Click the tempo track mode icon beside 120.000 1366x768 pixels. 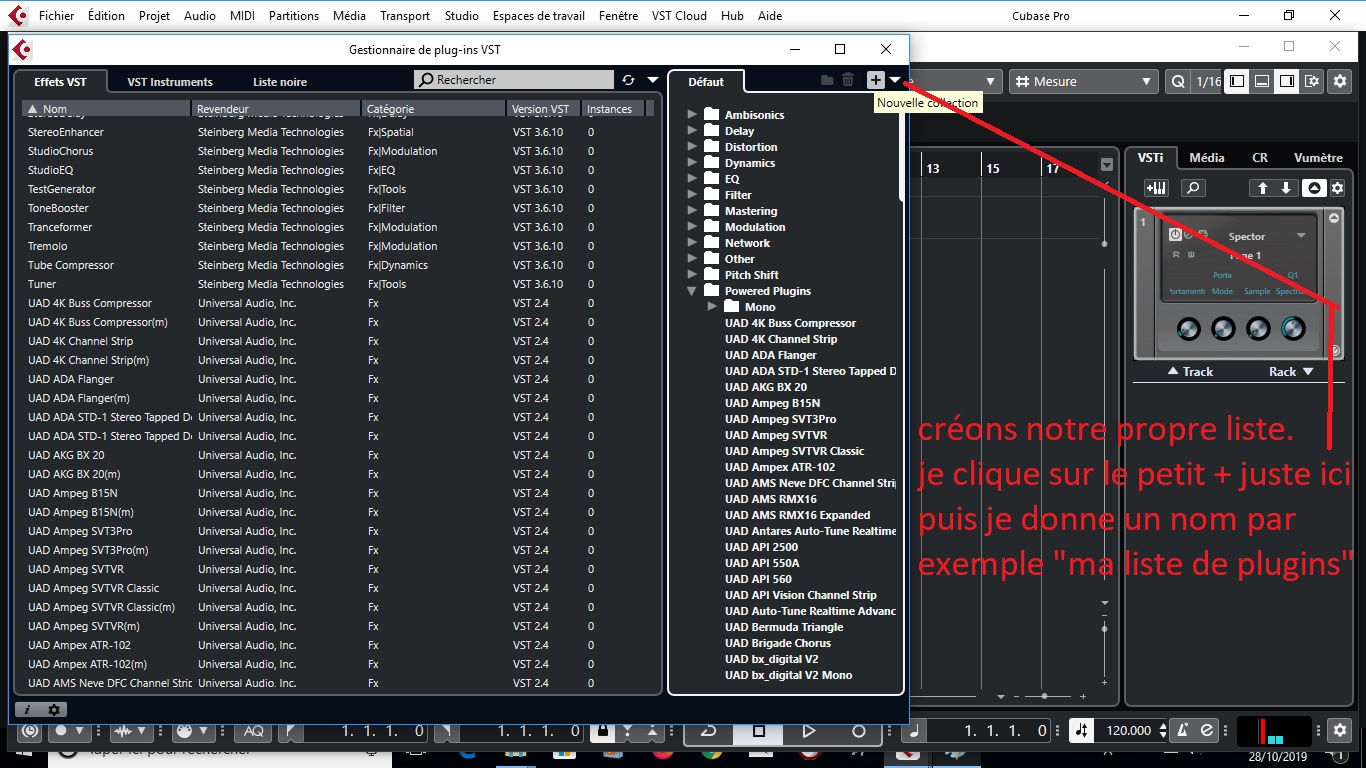click(1081, 731)
